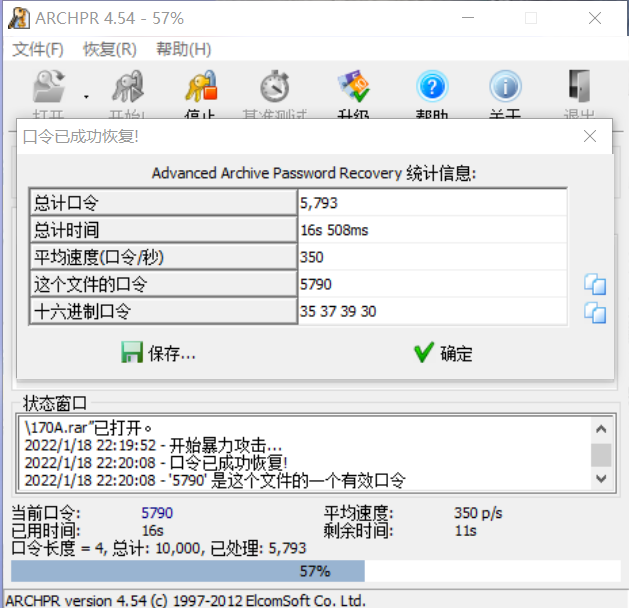Click the statistics heading in dialog
The image size is (629, 608).
click(314, 173)
